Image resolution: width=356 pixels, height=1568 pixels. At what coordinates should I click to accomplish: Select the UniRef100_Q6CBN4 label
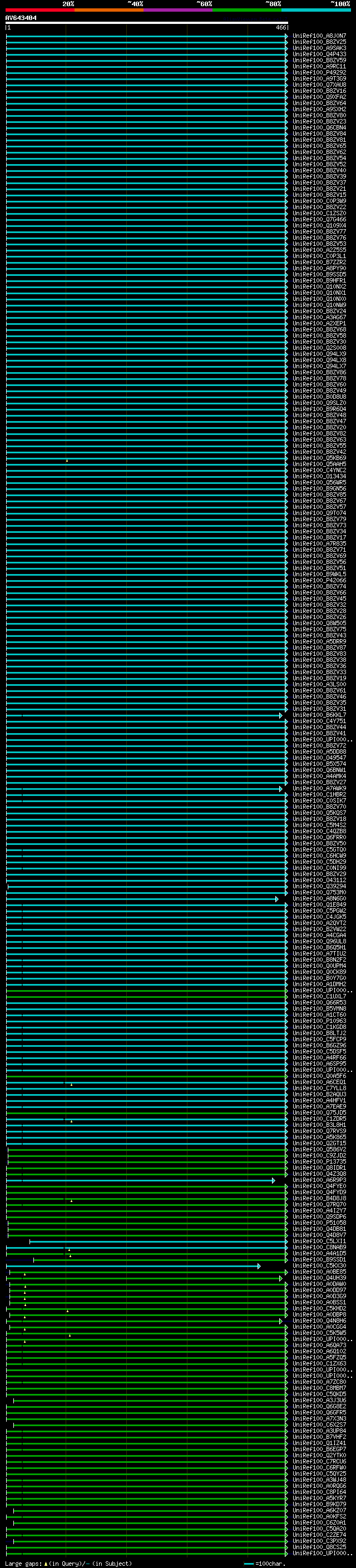[x=319, y=128]
